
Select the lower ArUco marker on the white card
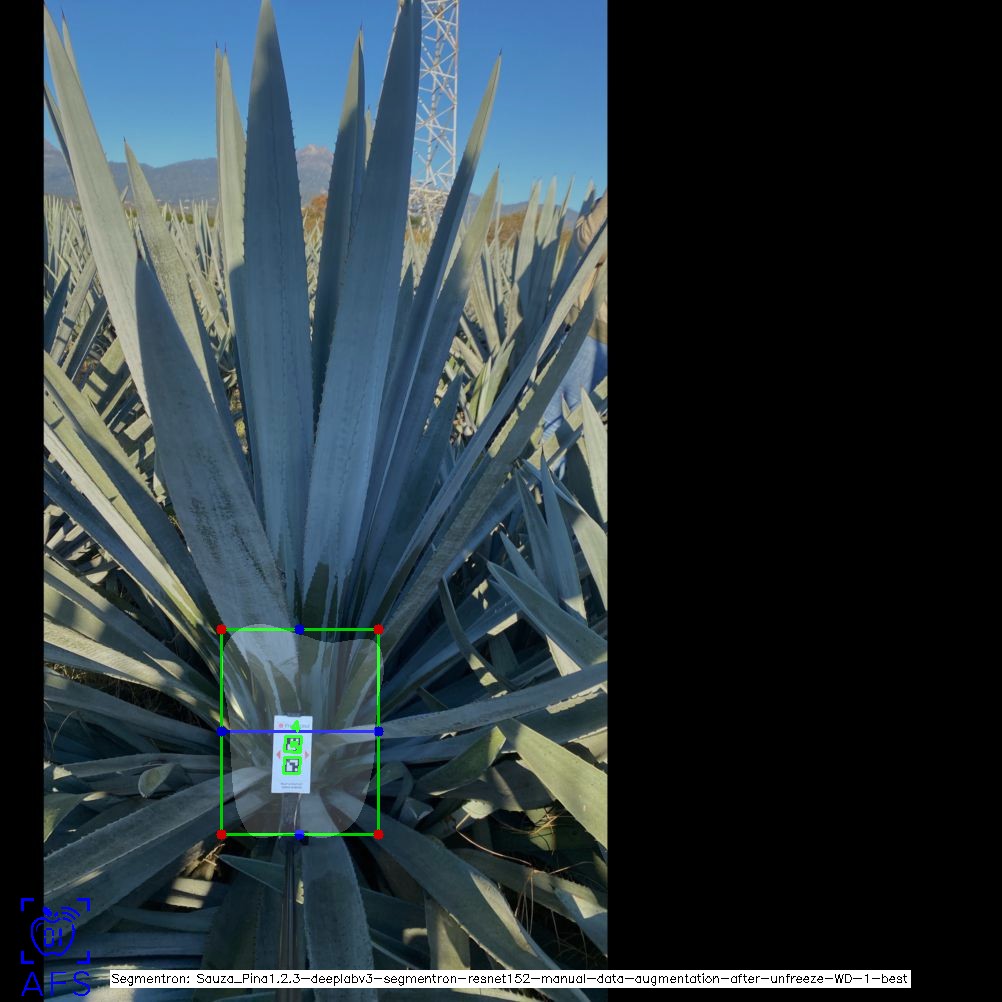[x=292, y=766]
